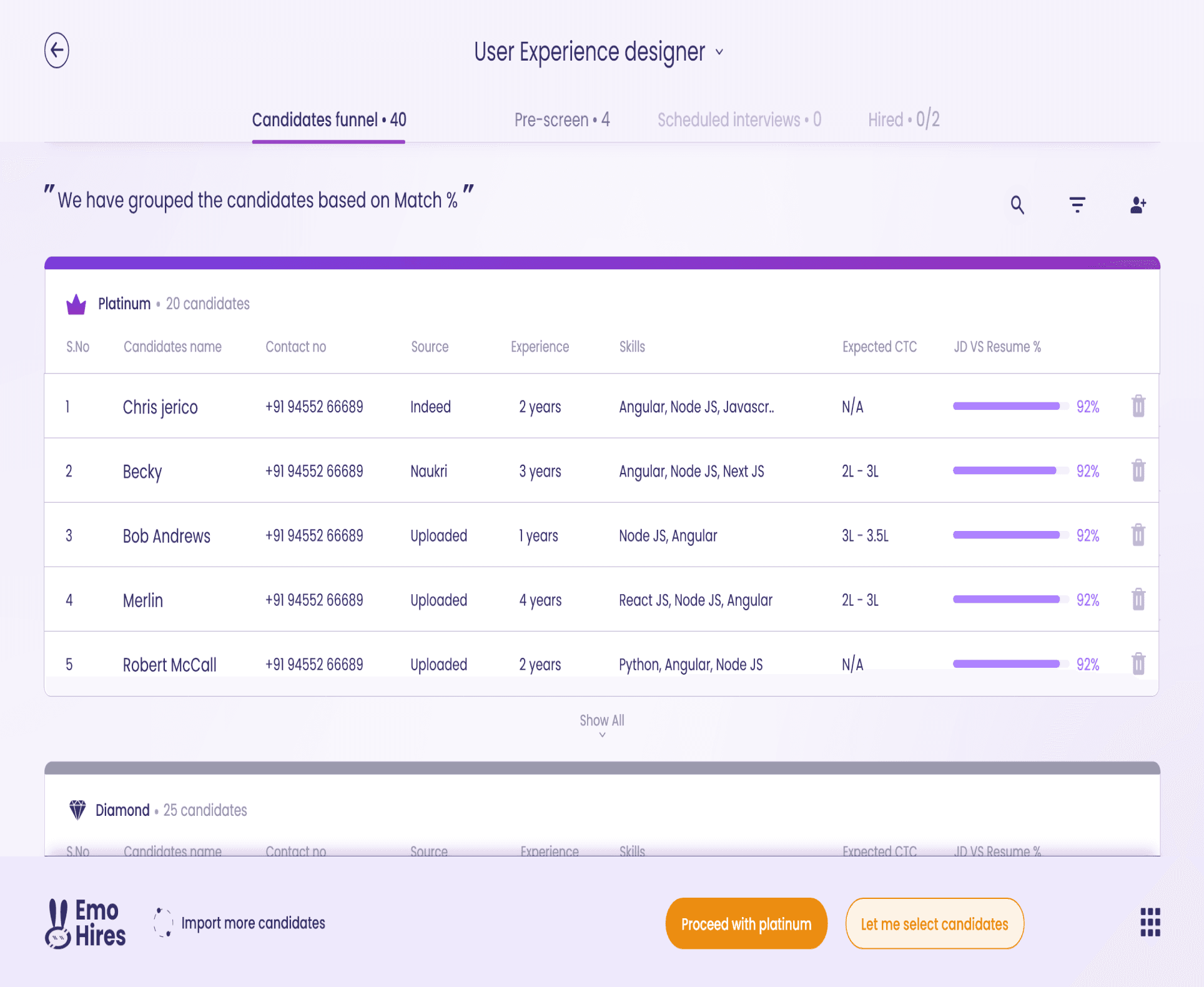Image resolution: width=1204 pixels, height=987 pixels.
Task: Open the candidate search icon
Action: tap(1017, 204)
